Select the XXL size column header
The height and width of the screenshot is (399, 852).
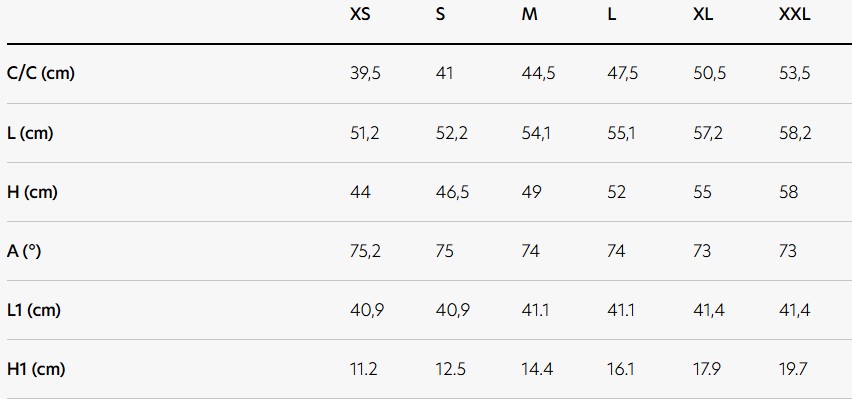point(794,14)
